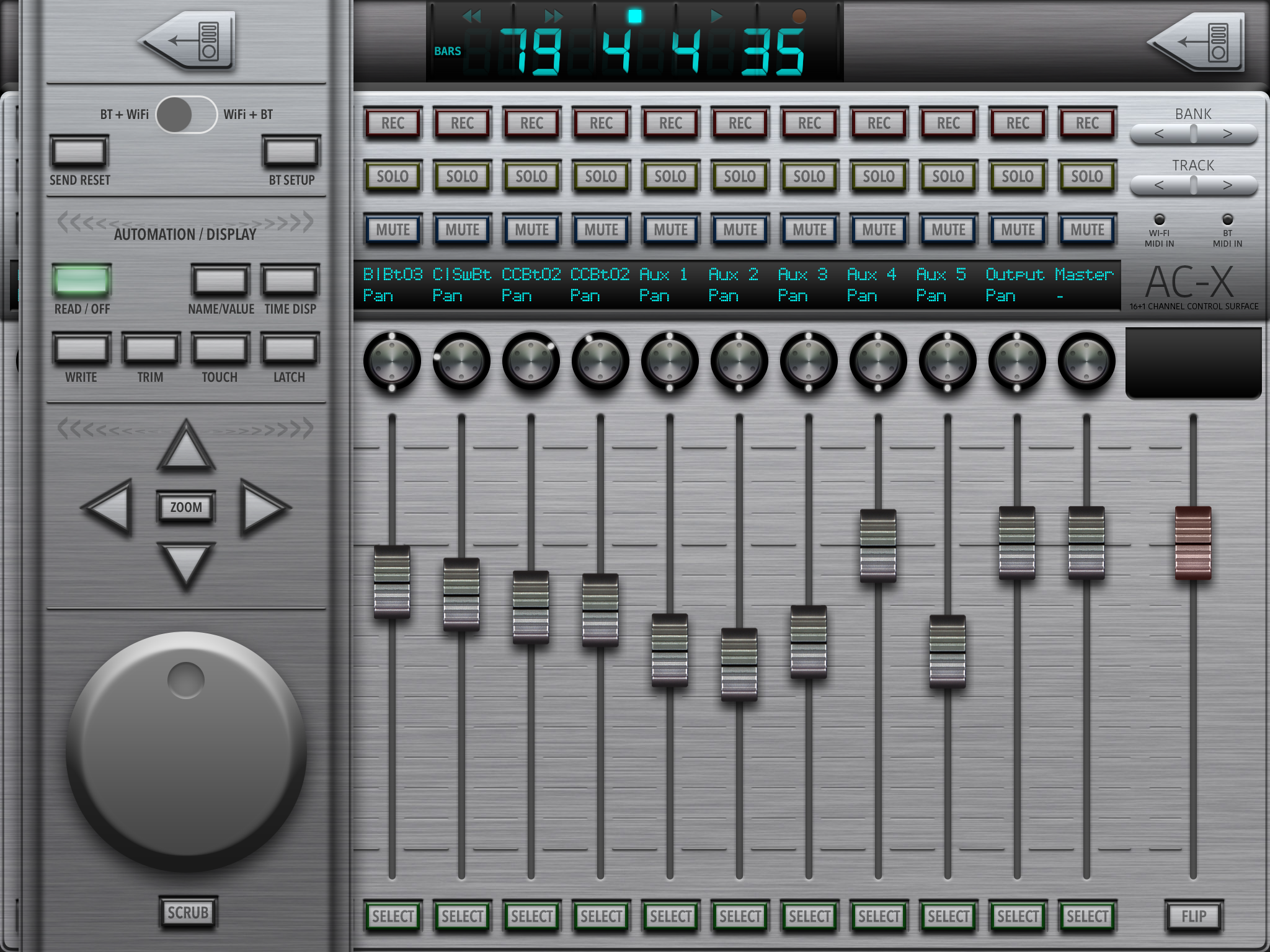This screenshot has width=1270, height=952.
Task: Enable the SCRUB button below jog wheel
Action: (188, 912)
